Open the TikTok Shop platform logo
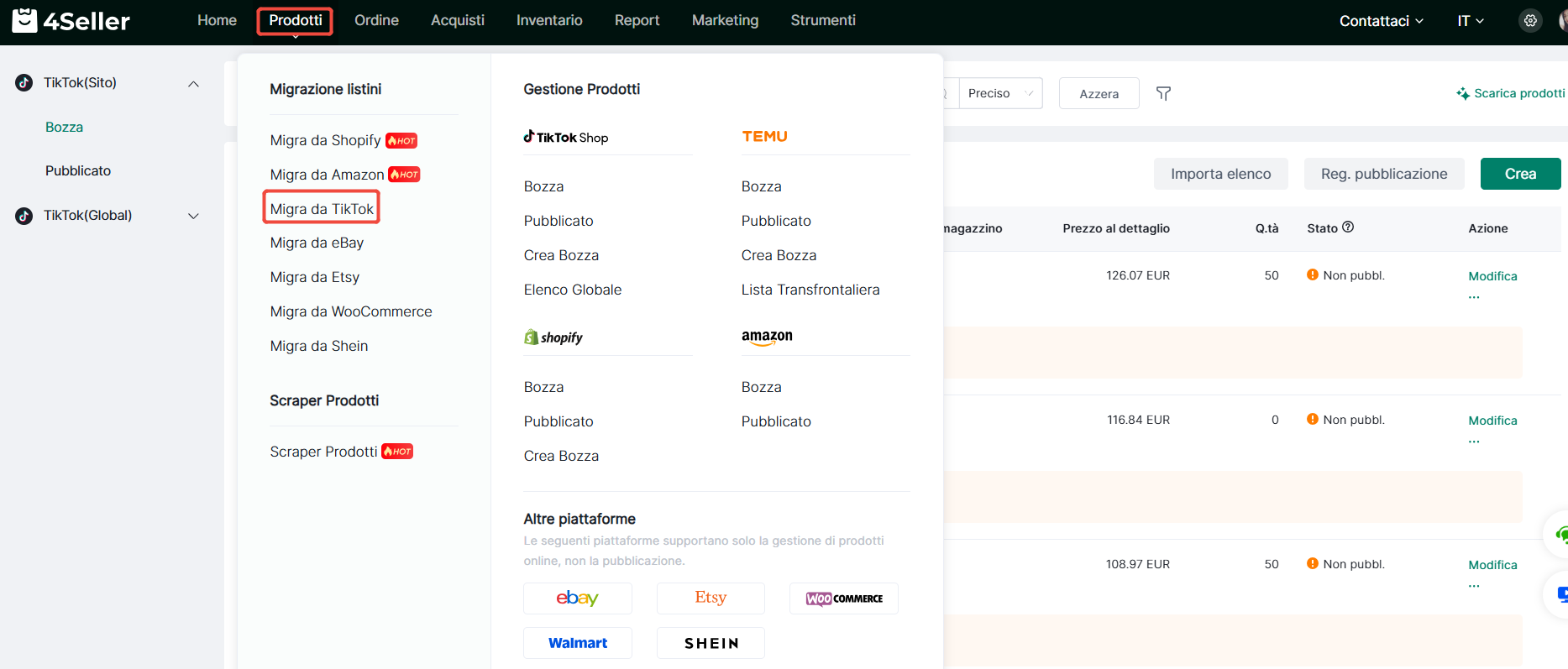The image size is (1568, 669). [566, 137]
